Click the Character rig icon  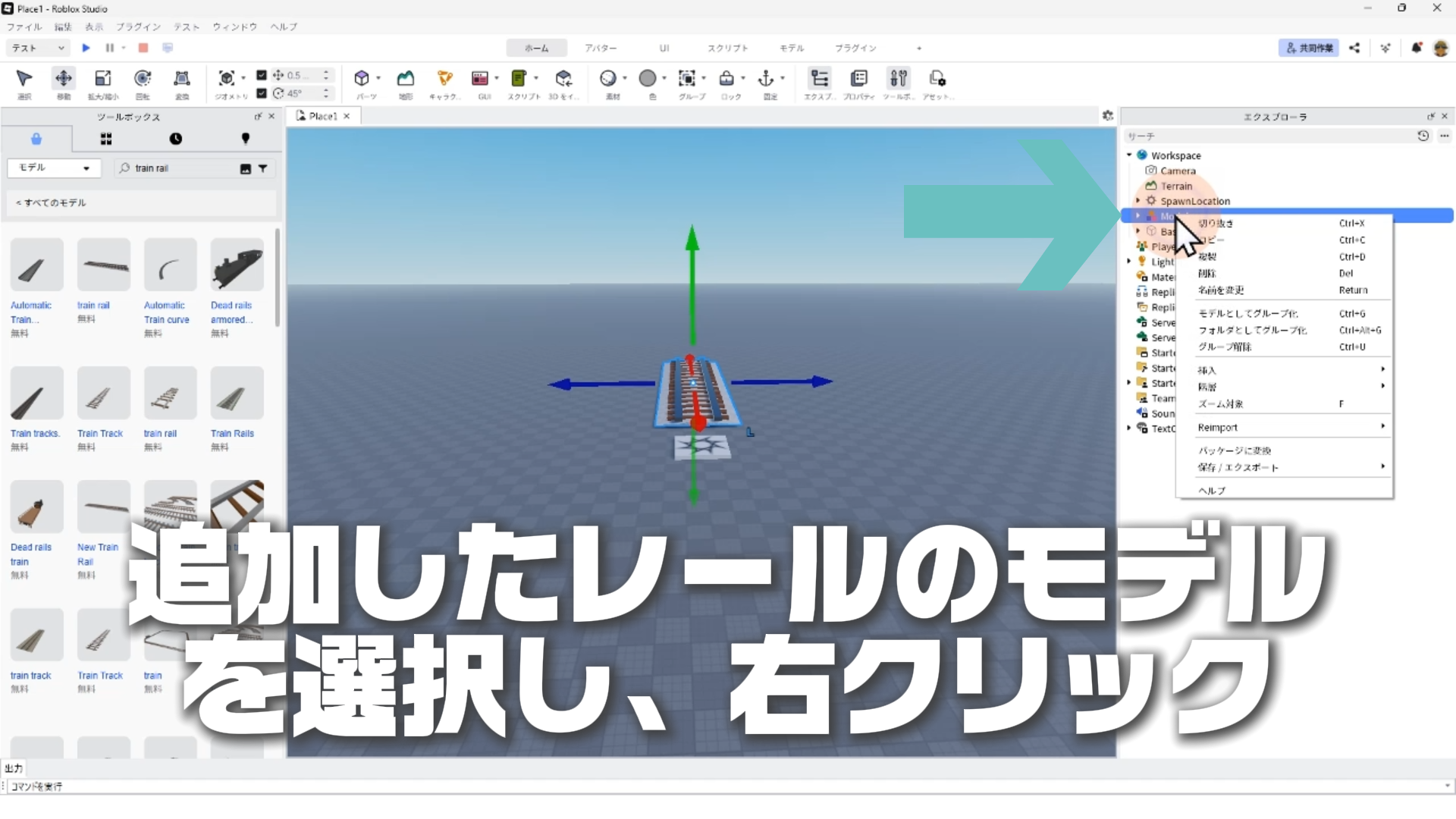(x=445, y=79)
